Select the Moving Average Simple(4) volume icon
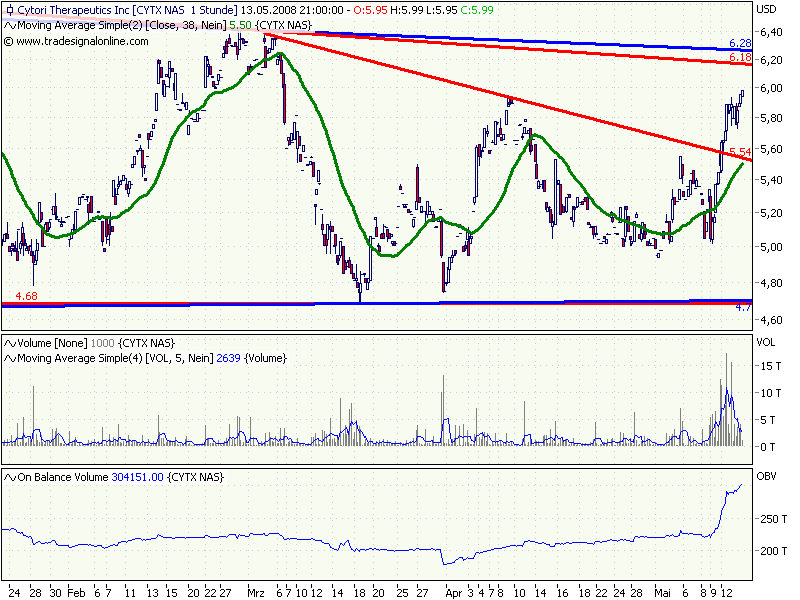The height and width of the screenshot is (600, 800). pos(9,357)
